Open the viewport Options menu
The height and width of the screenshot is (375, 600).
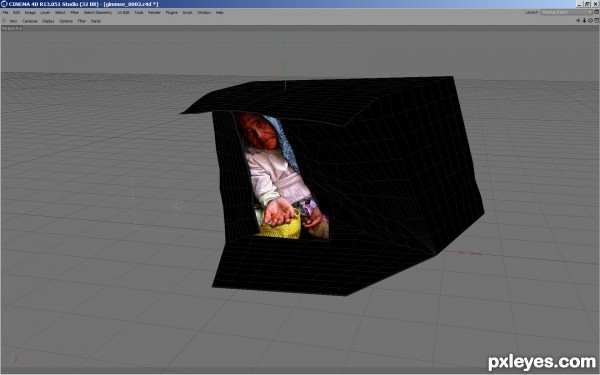tap(66, 21)
